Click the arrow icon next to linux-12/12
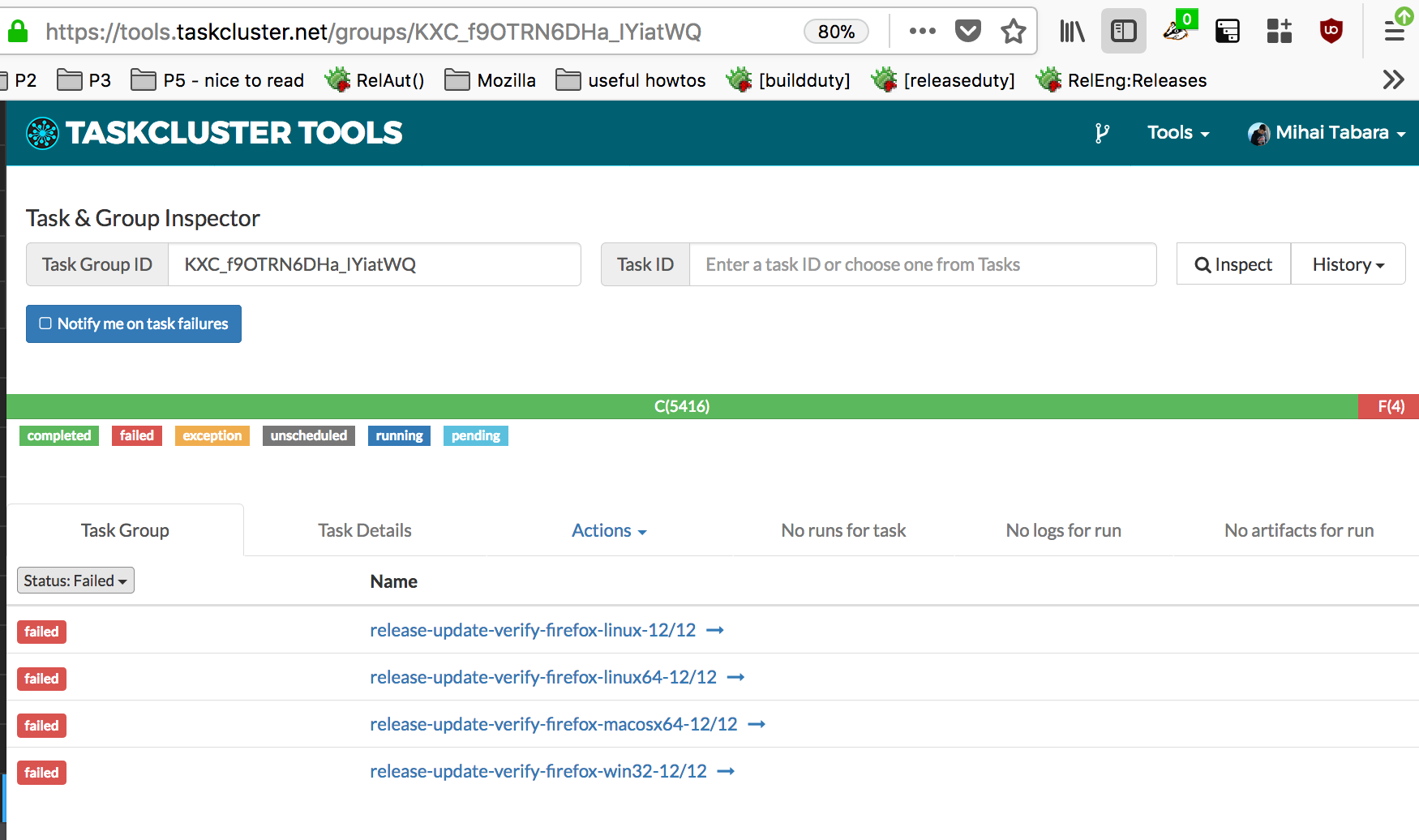Image resolution: width=1419 pixels, height=840 pixels. (715, 630)
